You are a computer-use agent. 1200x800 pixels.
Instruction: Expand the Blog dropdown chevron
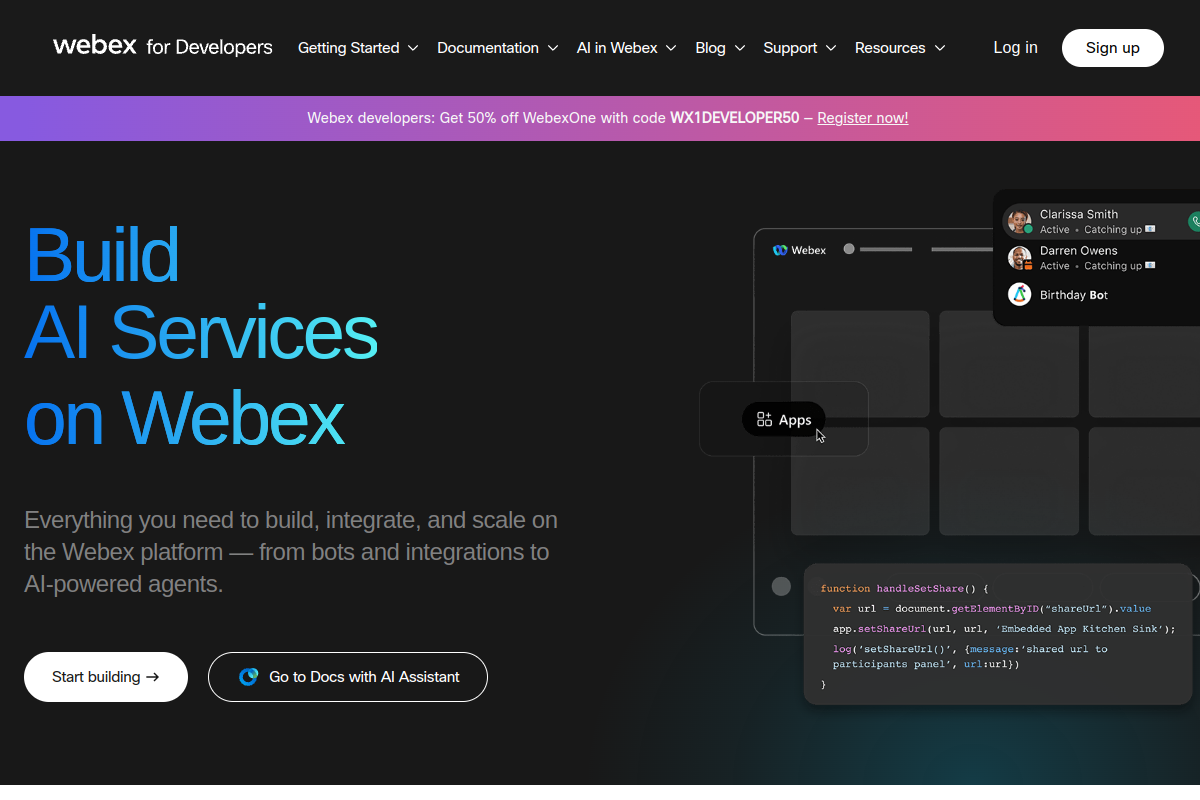739,48
